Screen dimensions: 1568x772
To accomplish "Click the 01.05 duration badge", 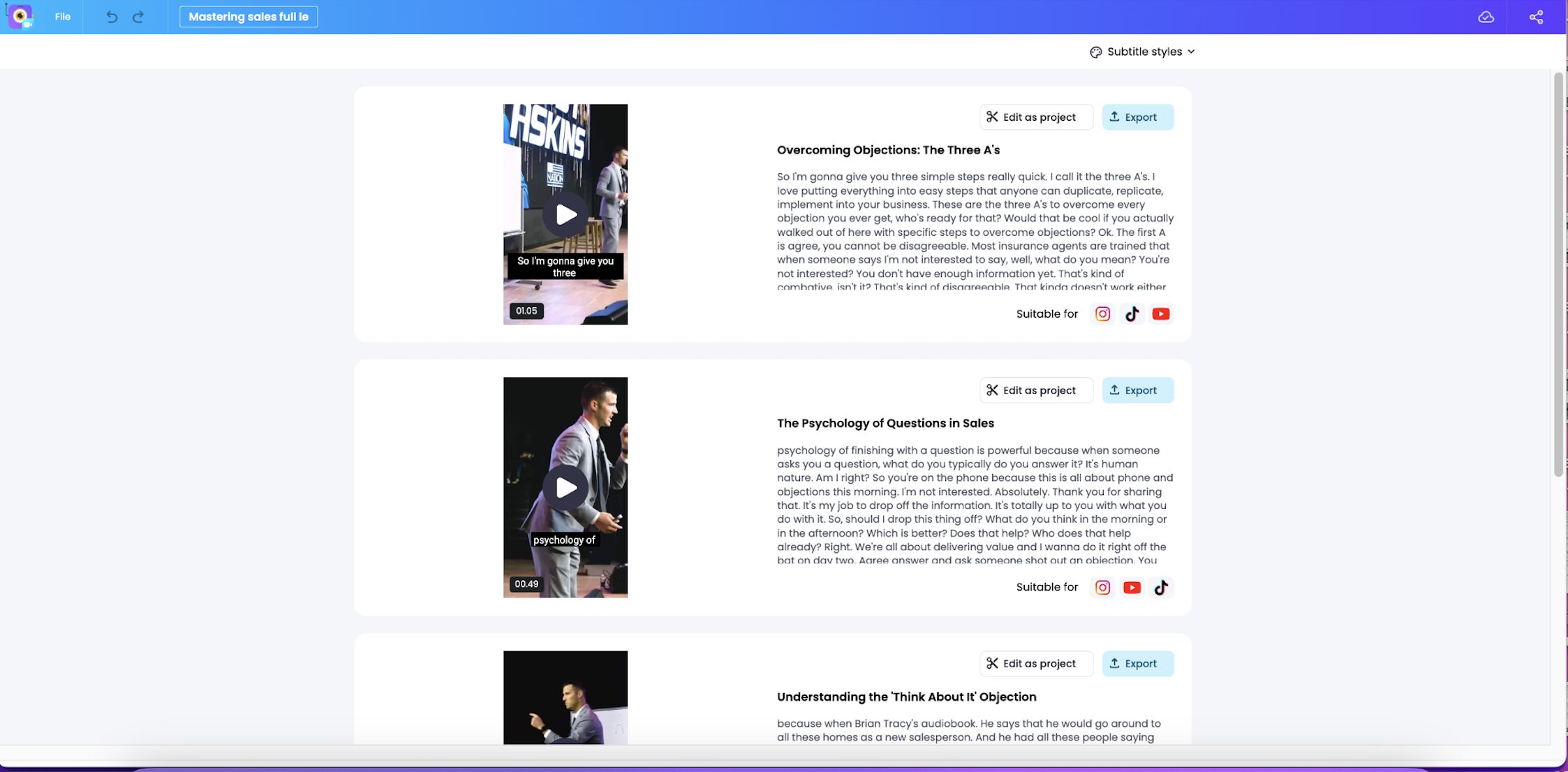I will pyautogui.click(x=526, y=311).
